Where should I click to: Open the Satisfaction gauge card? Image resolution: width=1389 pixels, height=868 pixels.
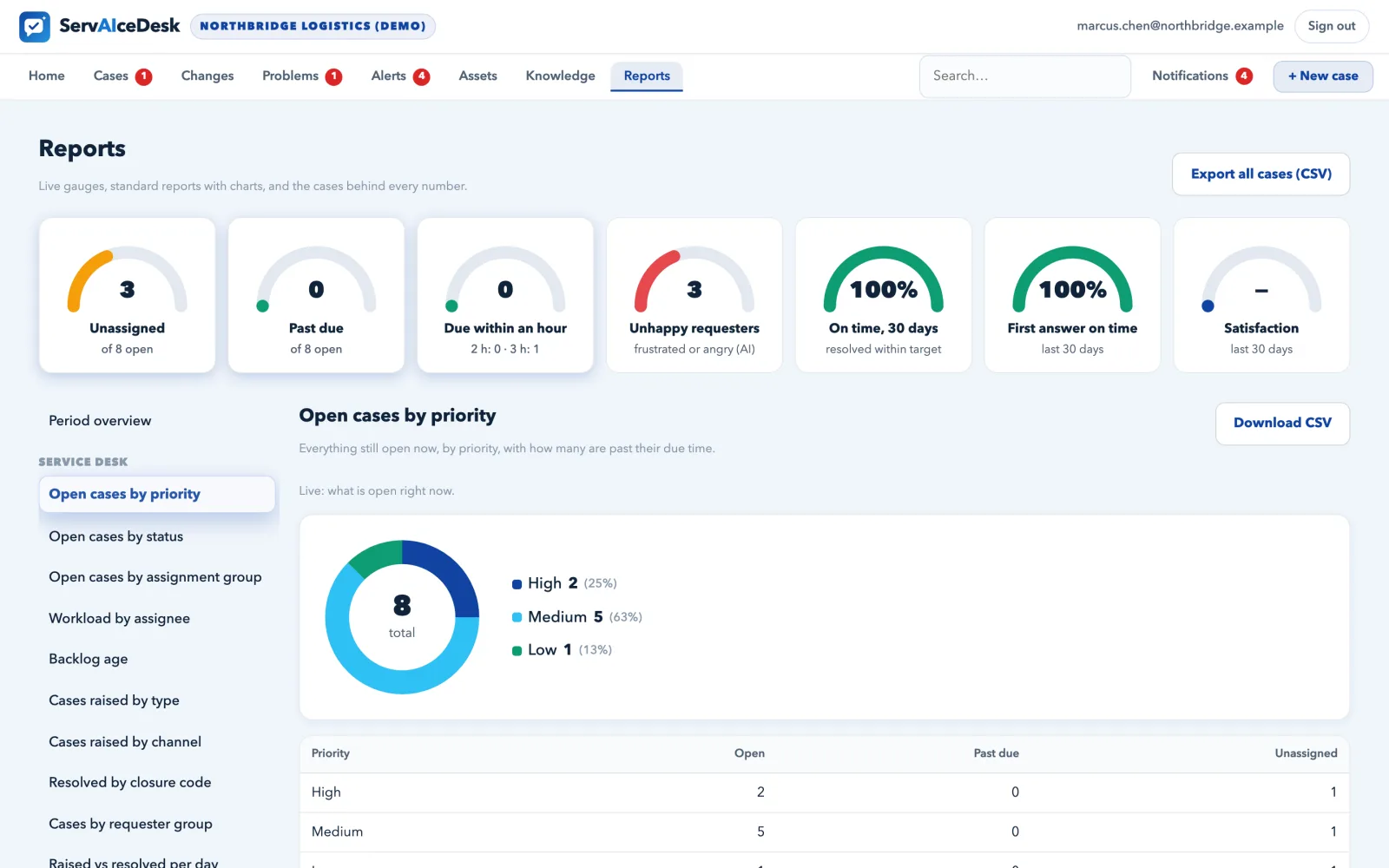[1261, 295]
